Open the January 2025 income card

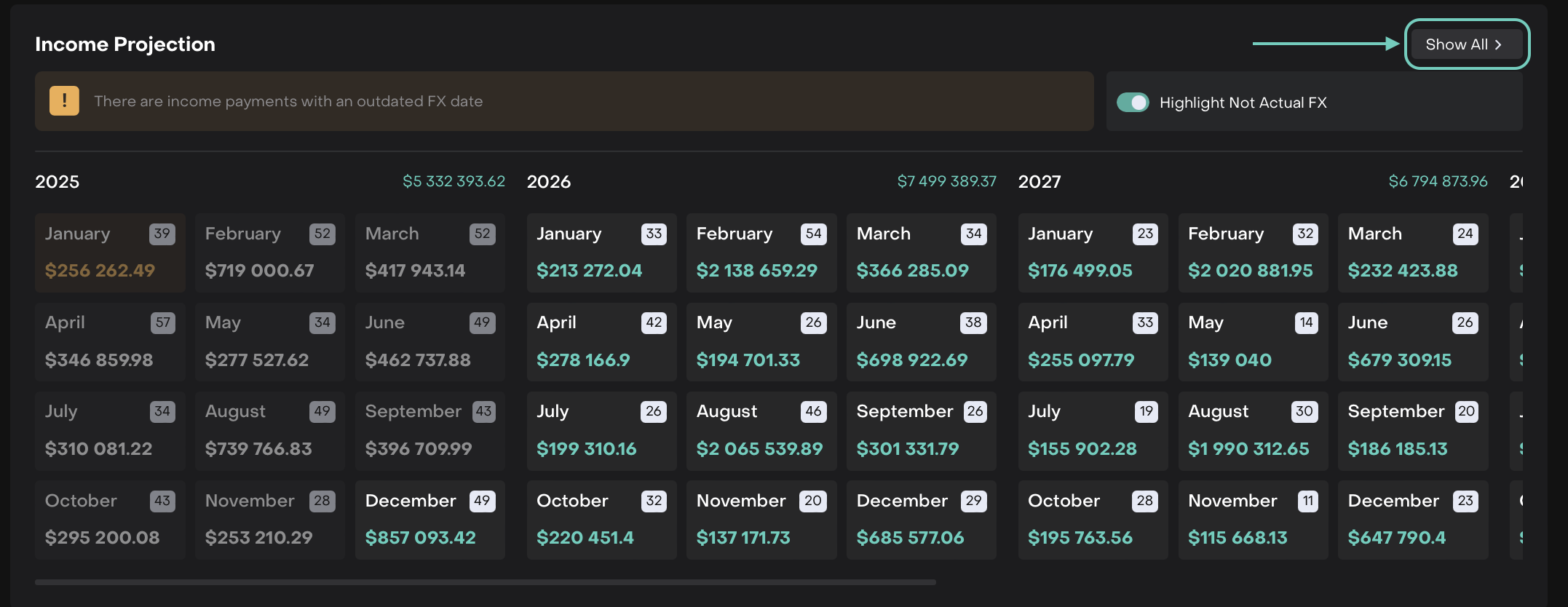click(110, 253)
